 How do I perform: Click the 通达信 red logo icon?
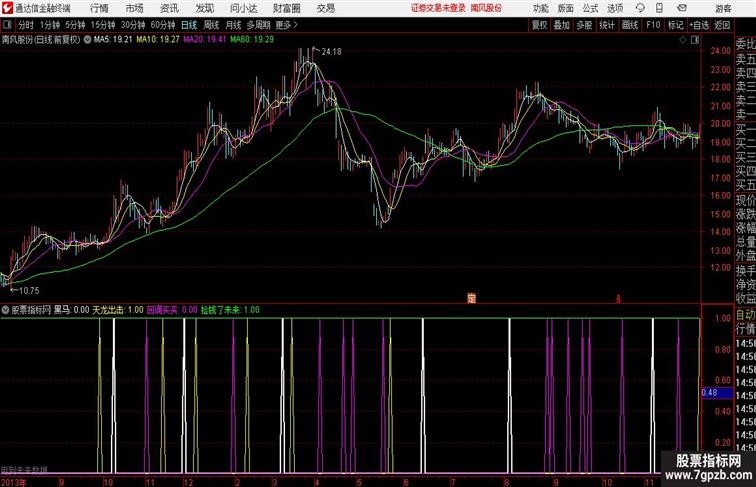pos(7,8)
